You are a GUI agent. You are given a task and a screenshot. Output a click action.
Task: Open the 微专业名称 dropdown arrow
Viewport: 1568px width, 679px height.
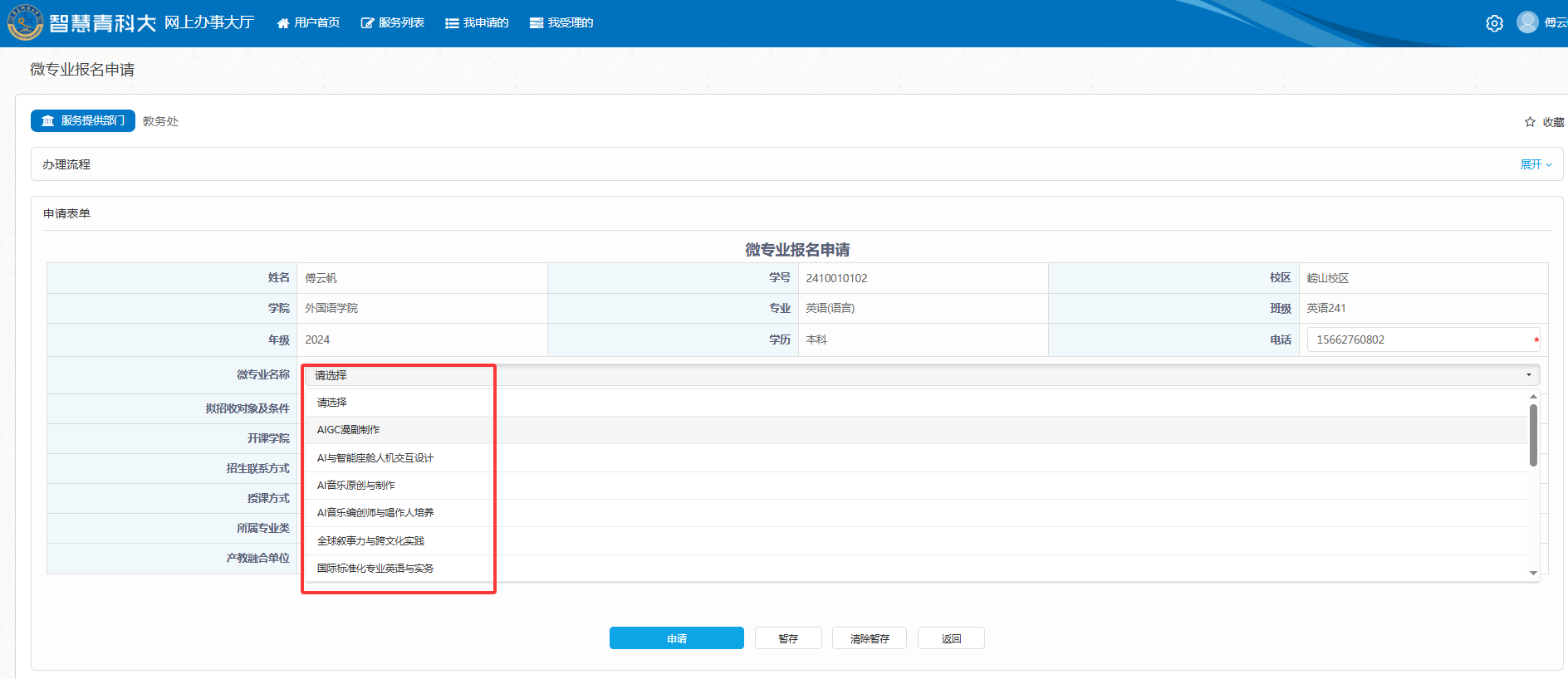1528,375
